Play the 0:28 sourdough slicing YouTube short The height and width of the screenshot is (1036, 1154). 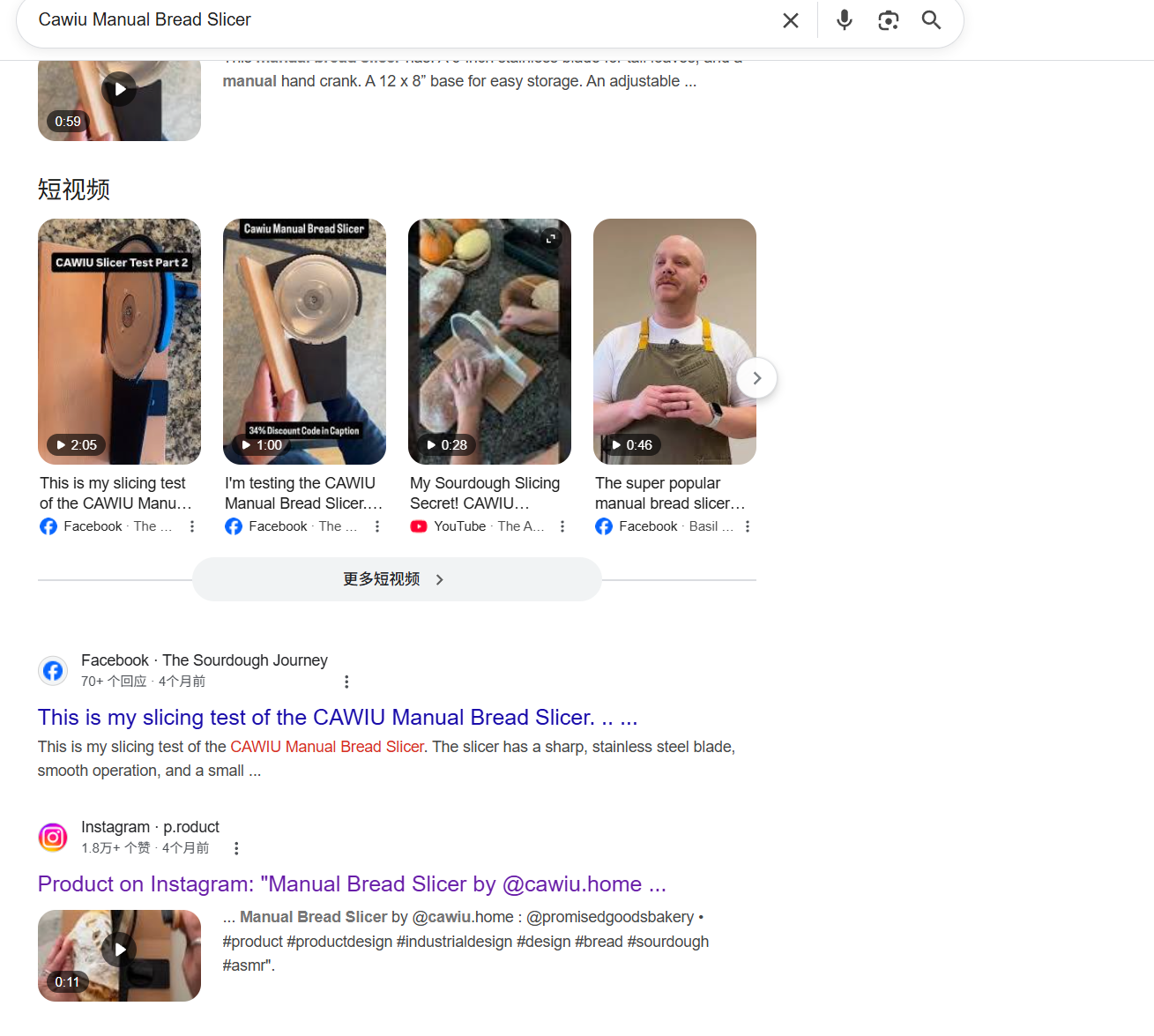(x=489, y=341)
